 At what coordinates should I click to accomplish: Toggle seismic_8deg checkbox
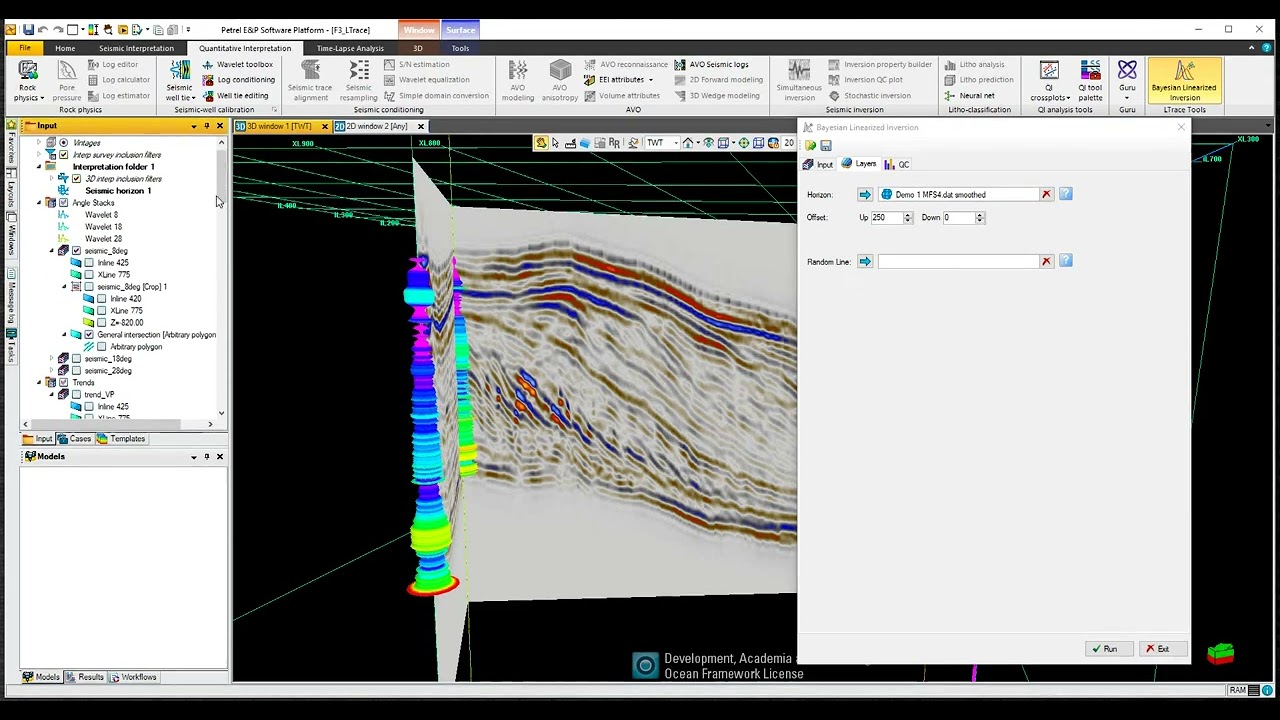tap(76, 251)
